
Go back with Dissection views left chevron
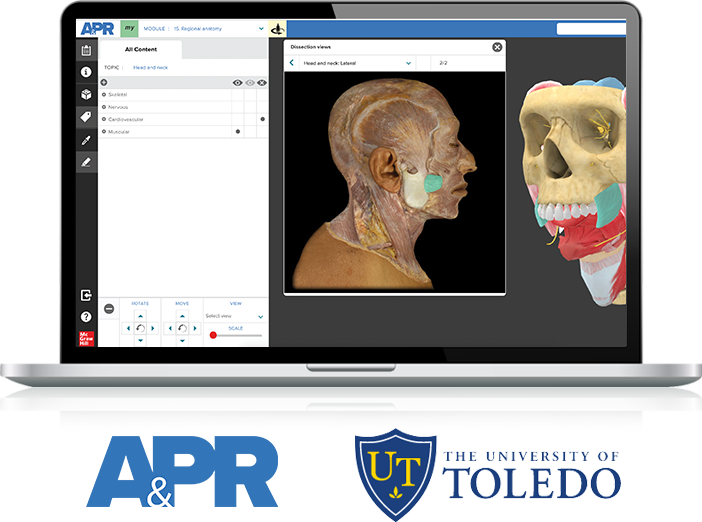tap(292, 63)
